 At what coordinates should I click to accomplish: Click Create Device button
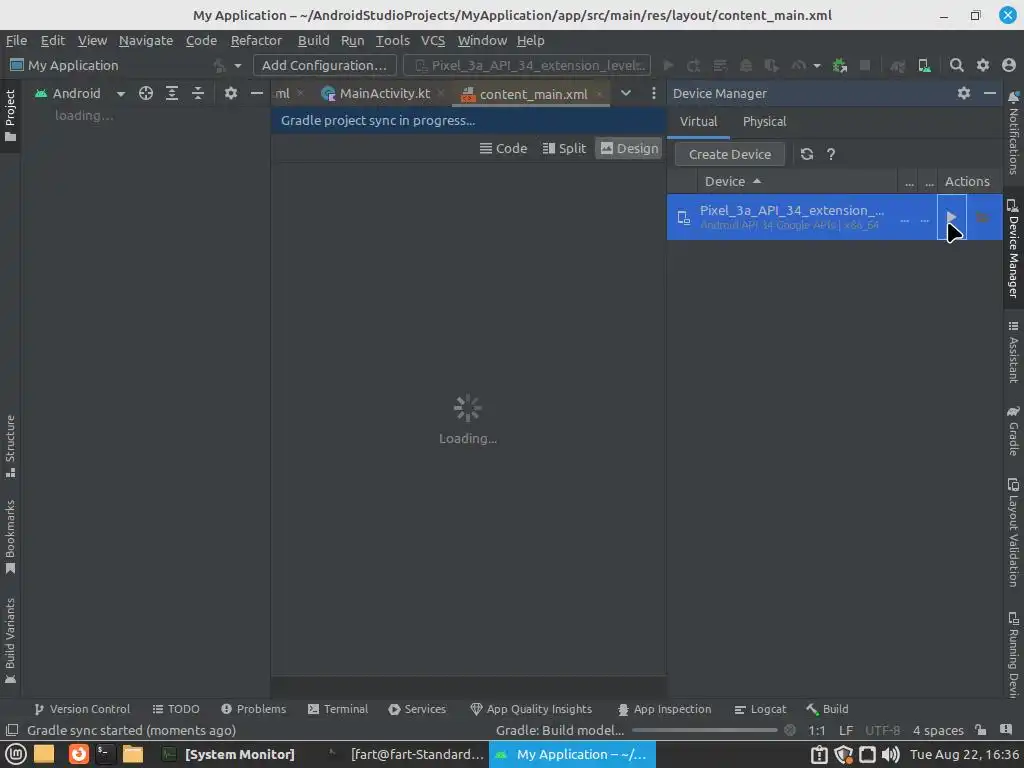click(x=729, y=154)
